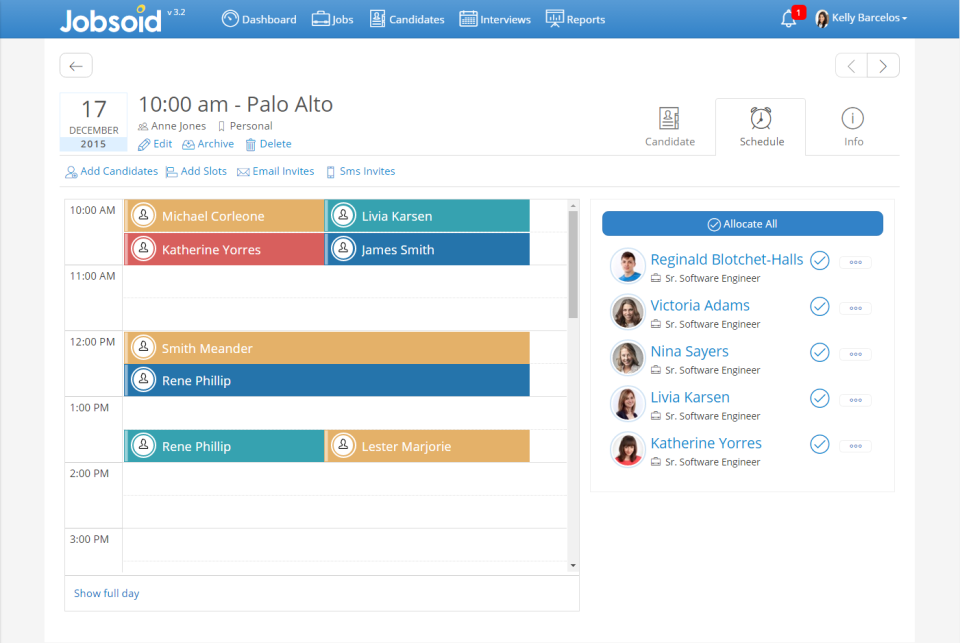
Task: Allocate Katherine Yorres with check circle
Action: point(820,444)
